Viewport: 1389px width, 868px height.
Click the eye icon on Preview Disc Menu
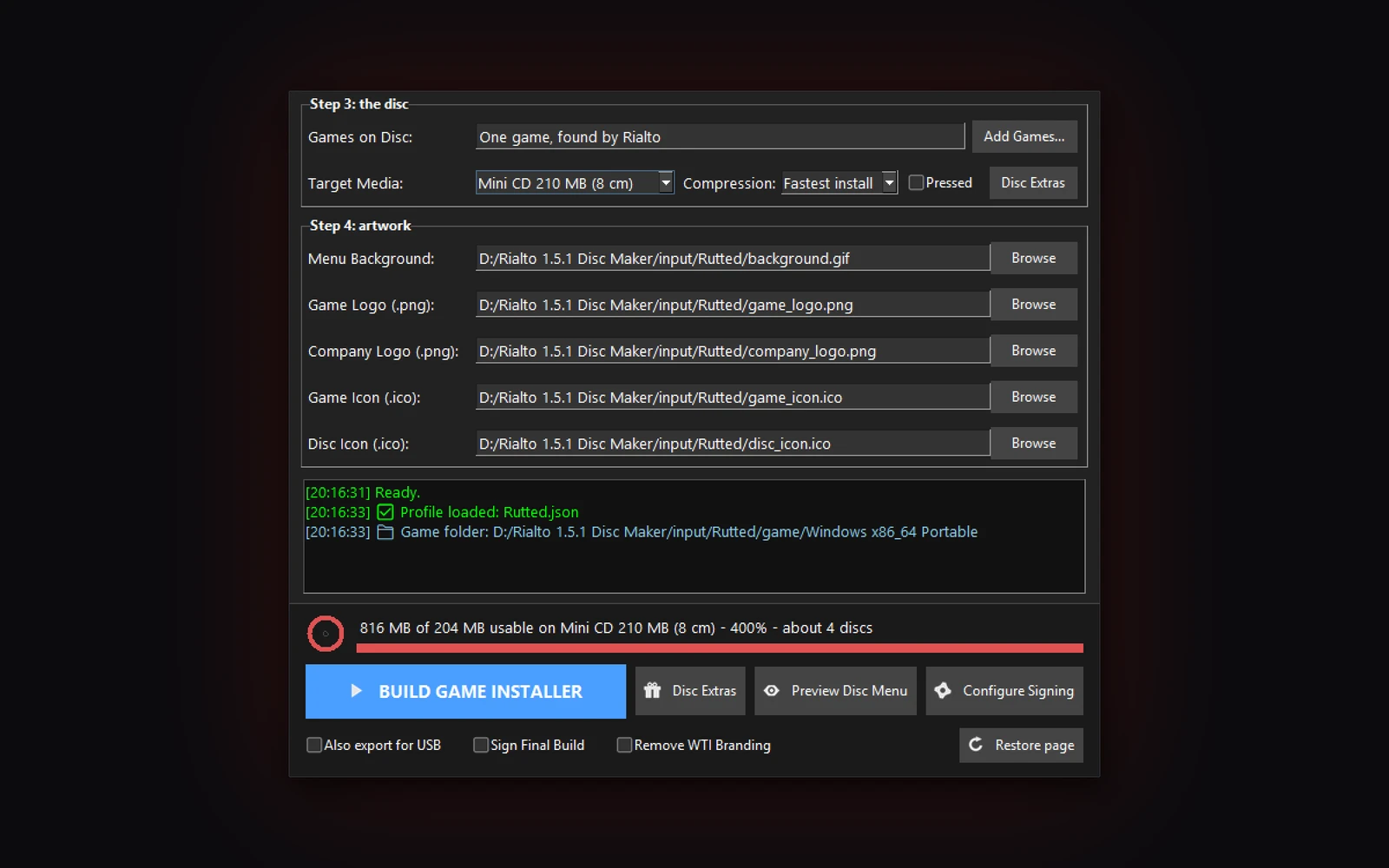point(771,691)
